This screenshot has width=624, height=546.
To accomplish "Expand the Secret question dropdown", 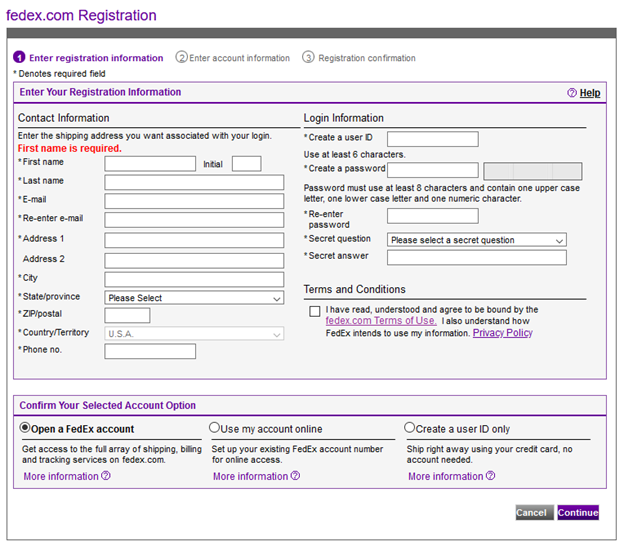I will 477,240.
